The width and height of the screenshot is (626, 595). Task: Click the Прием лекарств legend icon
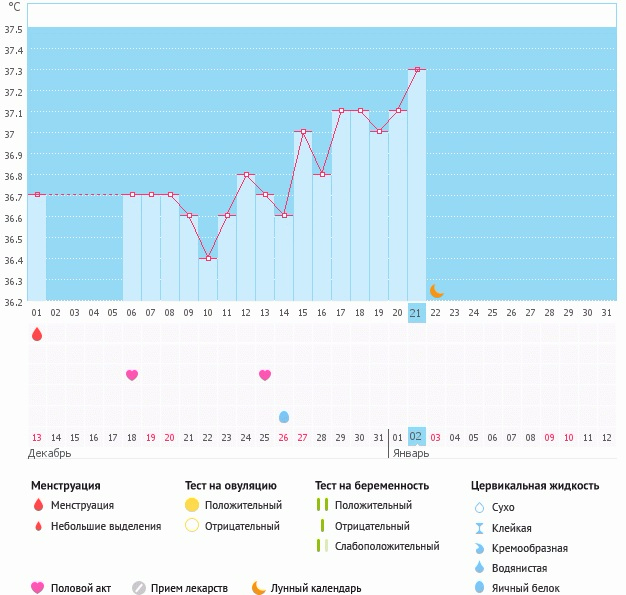click(x=139, y=588)
